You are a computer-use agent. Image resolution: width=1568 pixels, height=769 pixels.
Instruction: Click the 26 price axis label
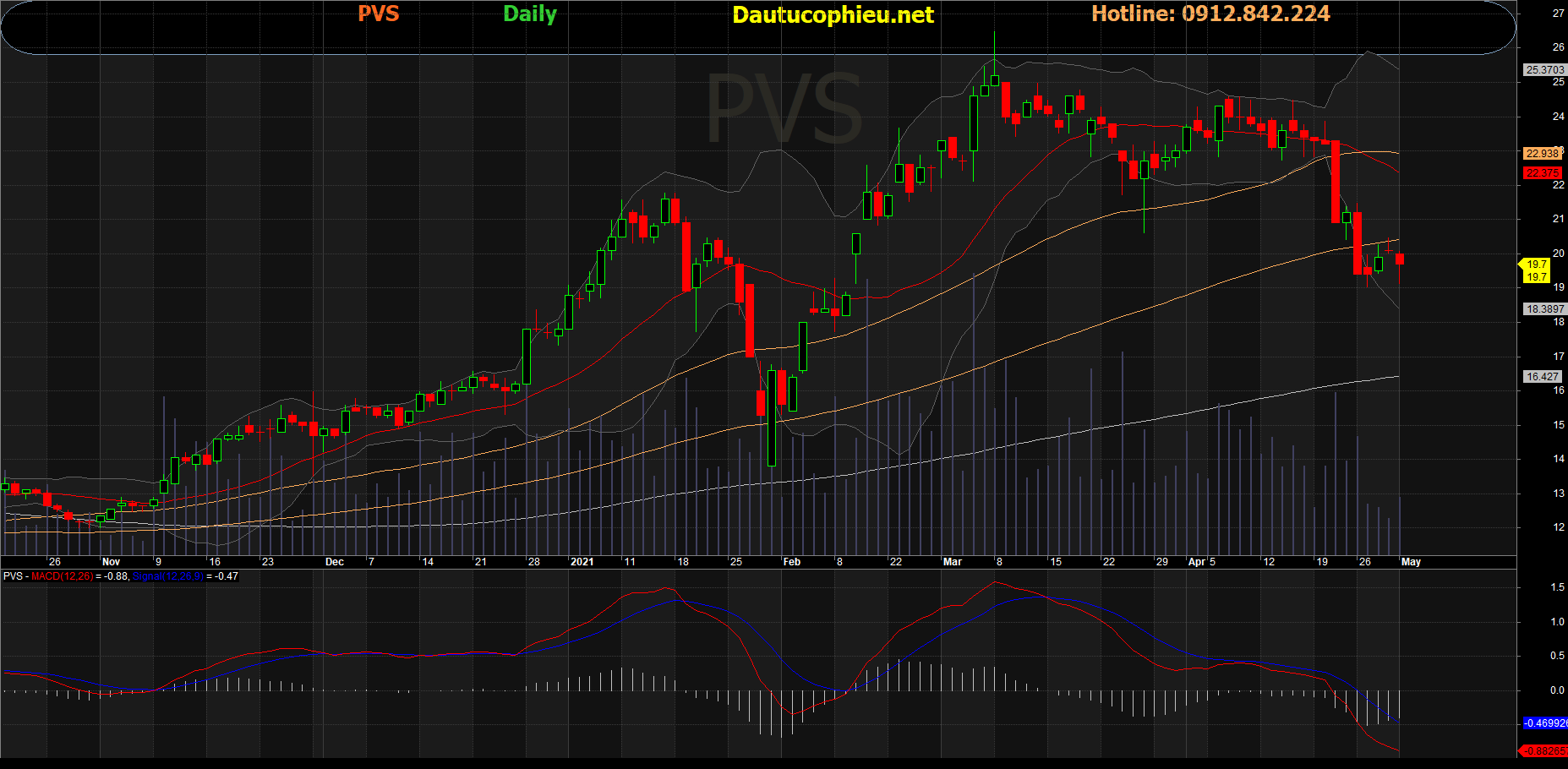(1559, 47)
